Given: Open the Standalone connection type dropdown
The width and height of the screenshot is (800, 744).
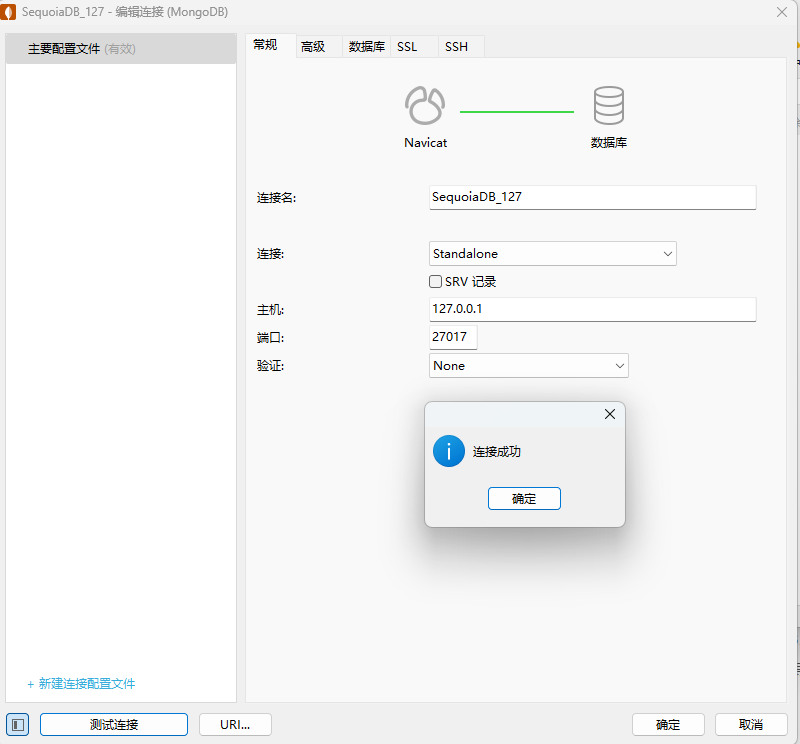Looking at the screenshot, I should pos(552,254).
